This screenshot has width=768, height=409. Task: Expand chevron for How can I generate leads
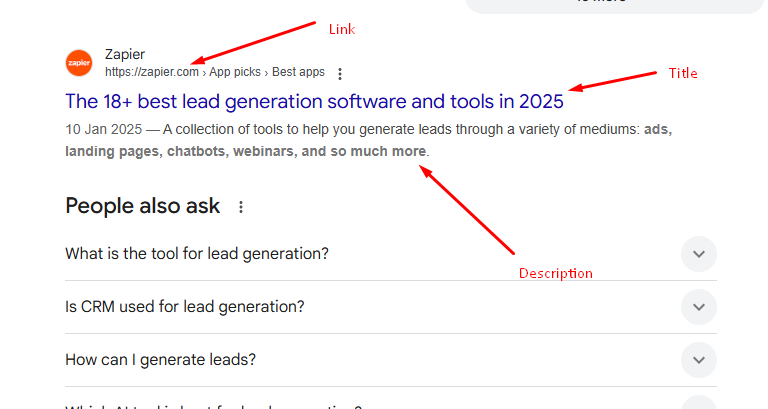tap(699, 360)
